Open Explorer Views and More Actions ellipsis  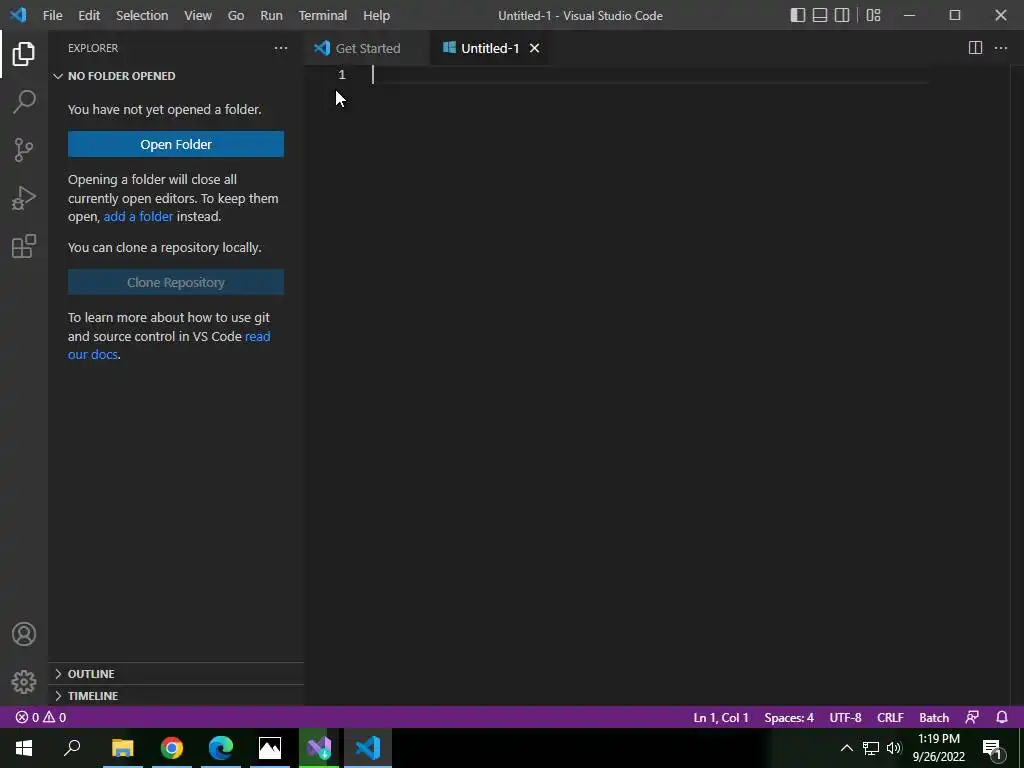[281, 48]
